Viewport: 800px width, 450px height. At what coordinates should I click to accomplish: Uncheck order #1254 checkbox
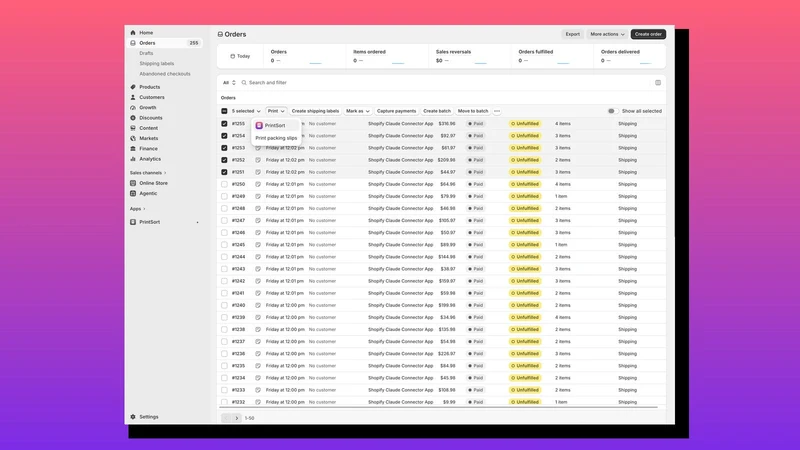click(x=224, y=136)
